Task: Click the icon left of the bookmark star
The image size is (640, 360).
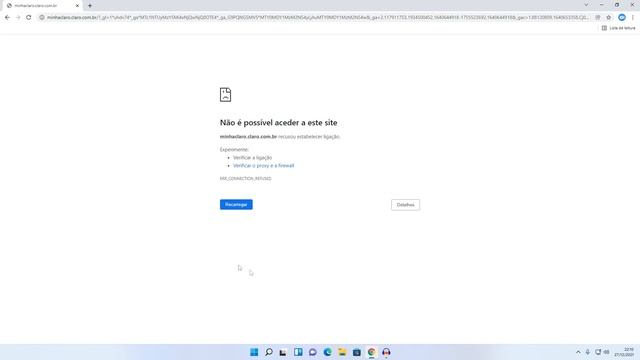Action: (x=598, y=18)
